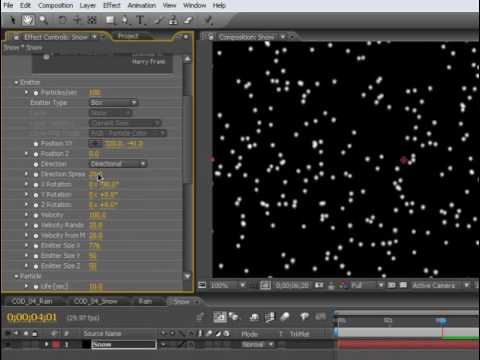This screenshot has width=480, height=360.
Task: Expand the Particles/sec property
Action: (x=26, y=92)
